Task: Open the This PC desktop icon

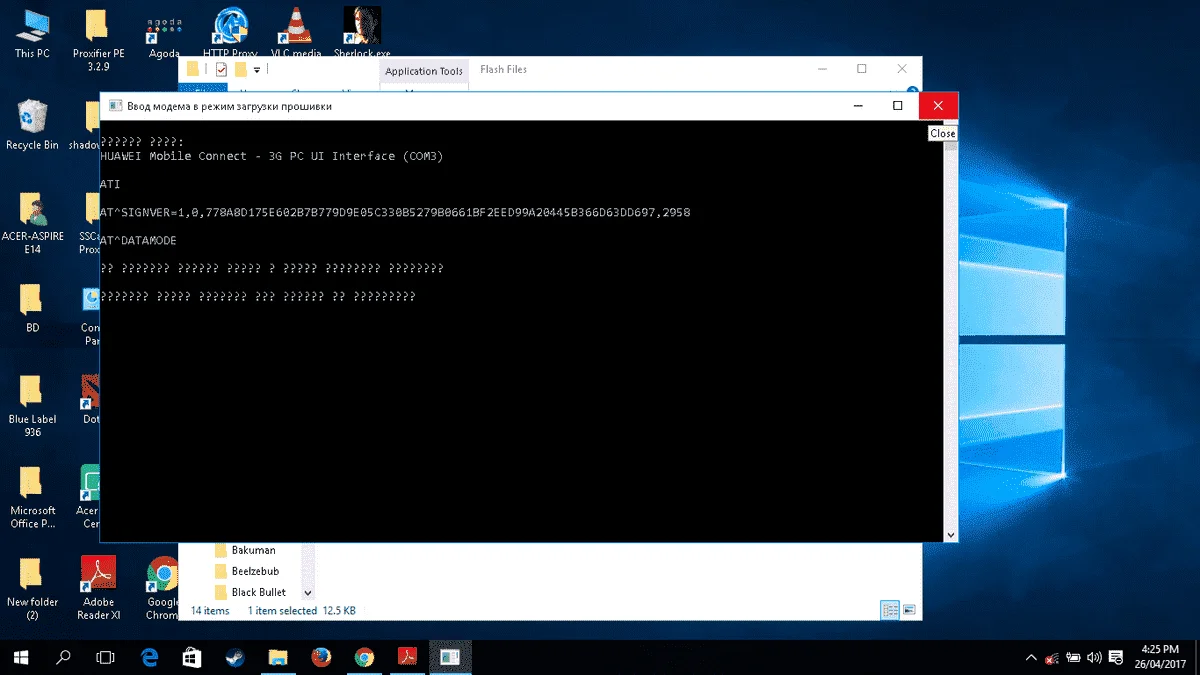Action: click(x=32, y=33)
